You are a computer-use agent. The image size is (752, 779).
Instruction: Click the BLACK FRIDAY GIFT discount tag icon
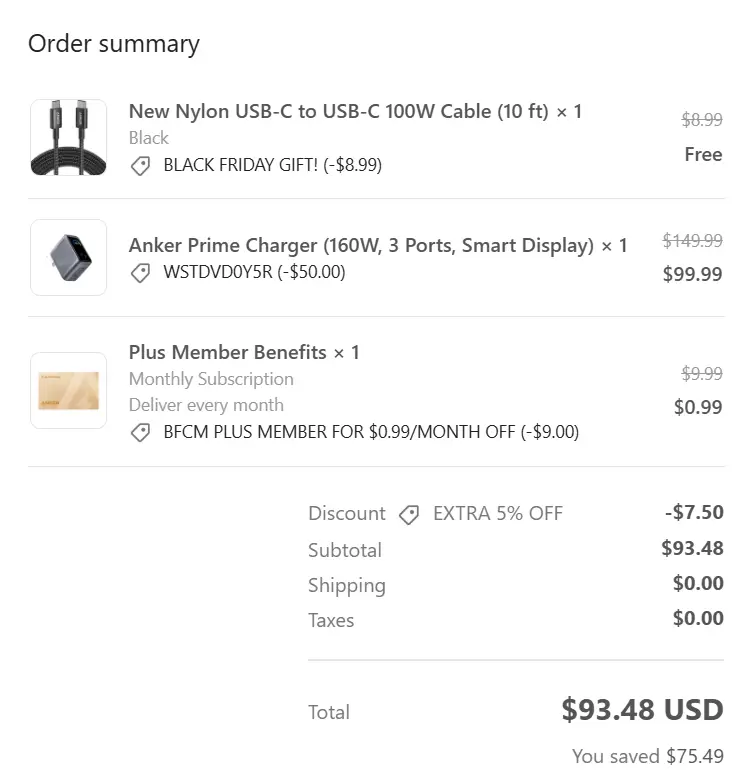pyautogui.click(x=141, y=165)
